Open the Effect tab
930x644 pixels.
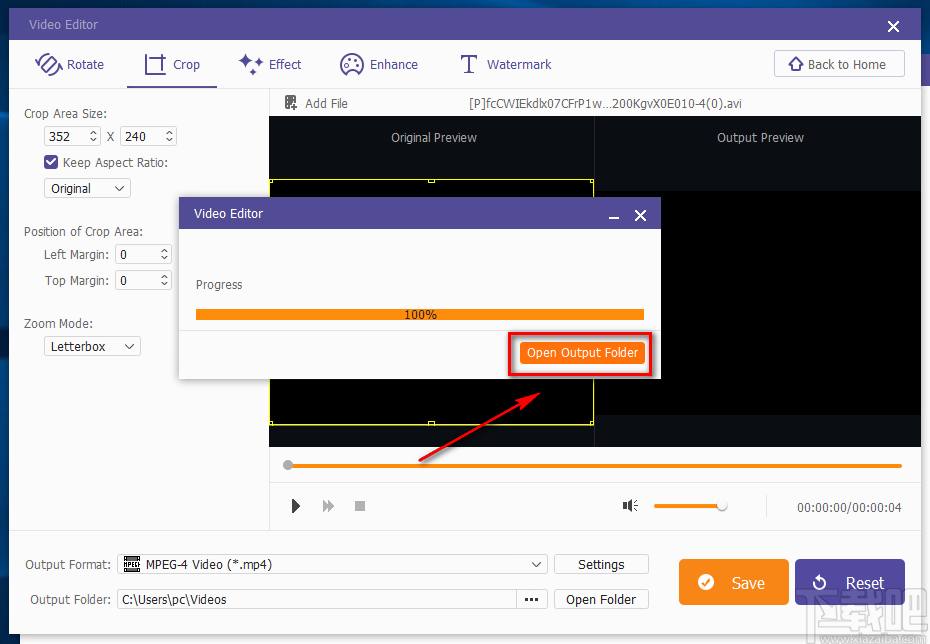[x=270, y=64]
